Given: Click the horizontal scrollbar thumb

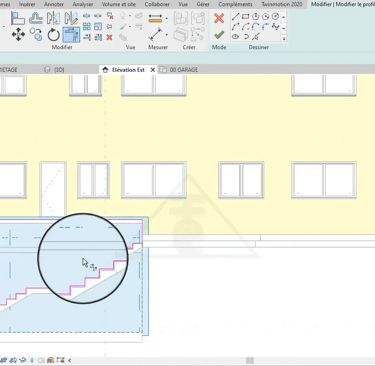Looking at the screenshot, I should [x=250, y=360].
